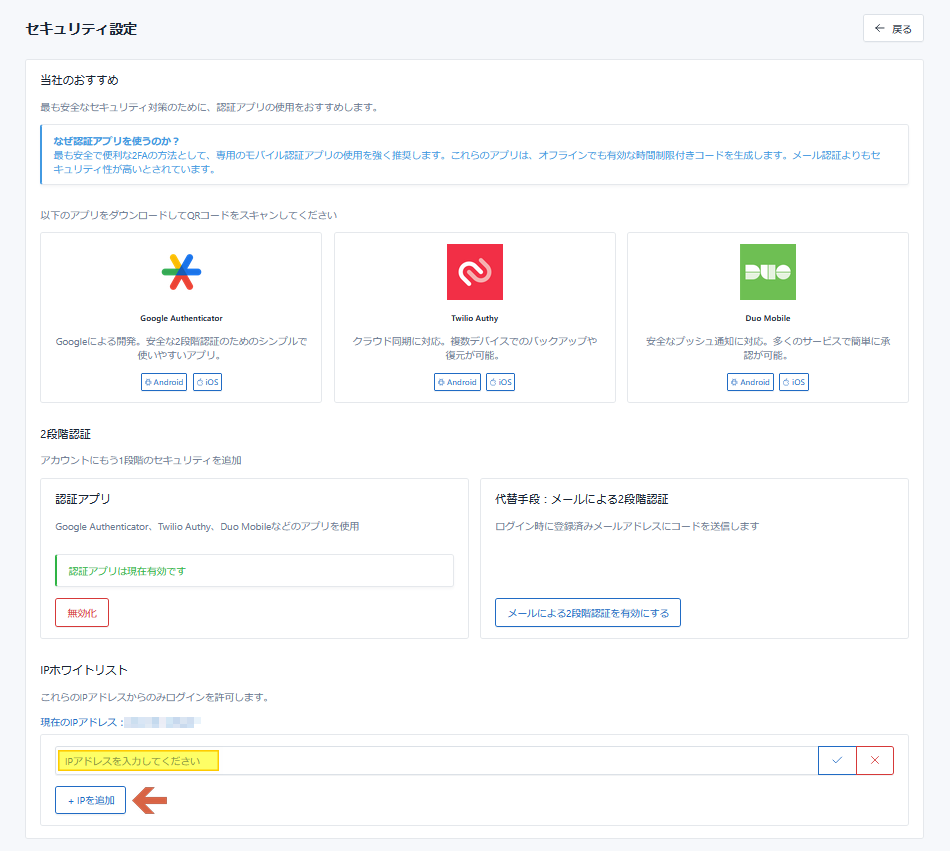This screenshot has height=851, width=950.
Task: Confirm IP entry with the checkmark icon
Action: [x=837, y=761]
